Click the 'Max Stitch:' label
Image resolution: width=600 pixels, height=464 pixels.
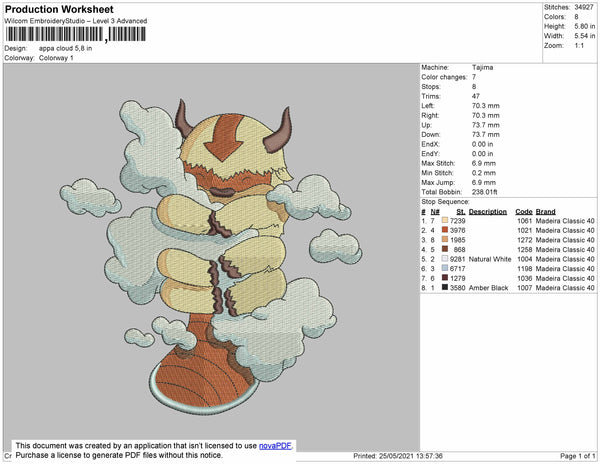[438, 163]
